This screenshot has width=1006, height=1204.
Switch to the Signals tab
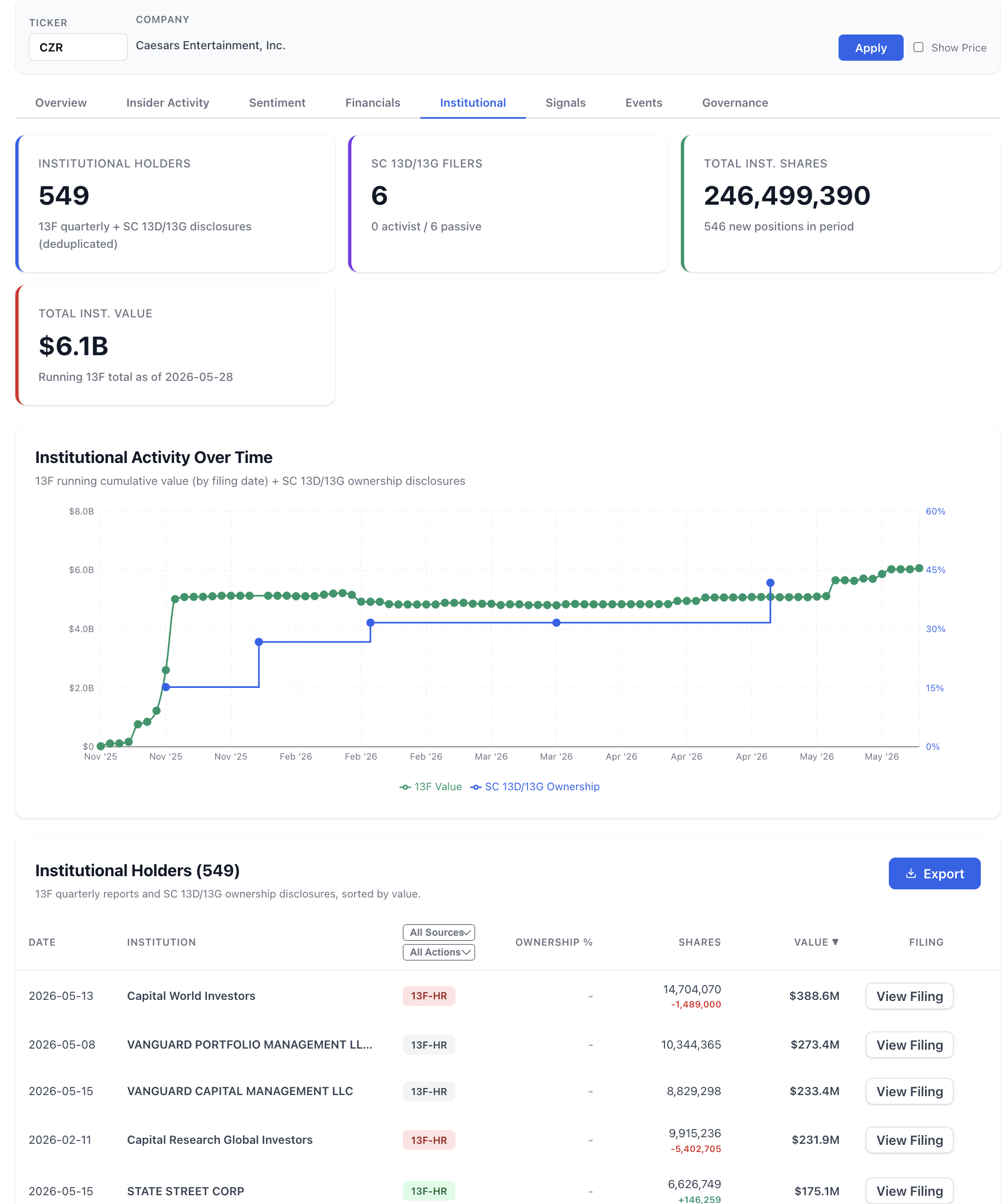coord(565,103)
